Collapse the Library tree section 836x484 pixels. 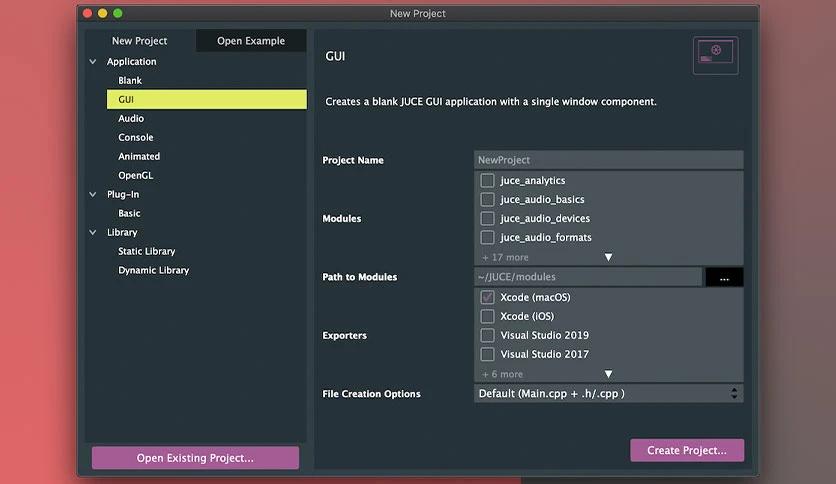(x=93, y=232)
